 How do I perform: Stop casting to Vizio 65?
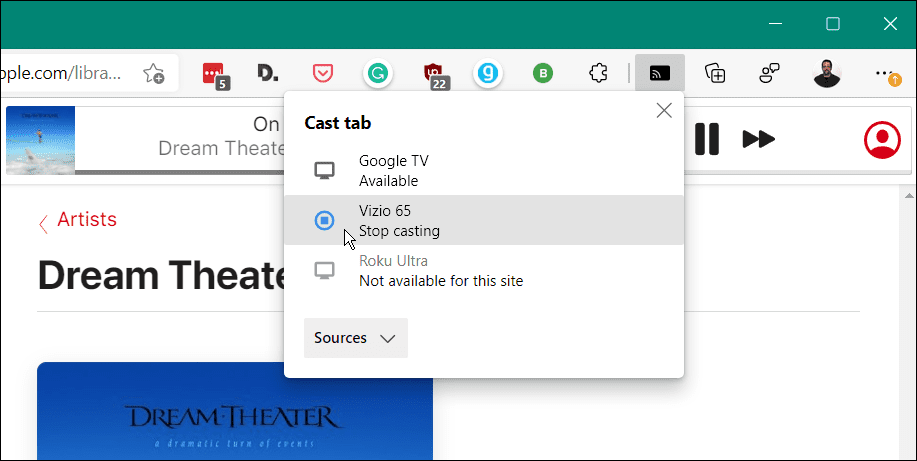pos(484,220)
